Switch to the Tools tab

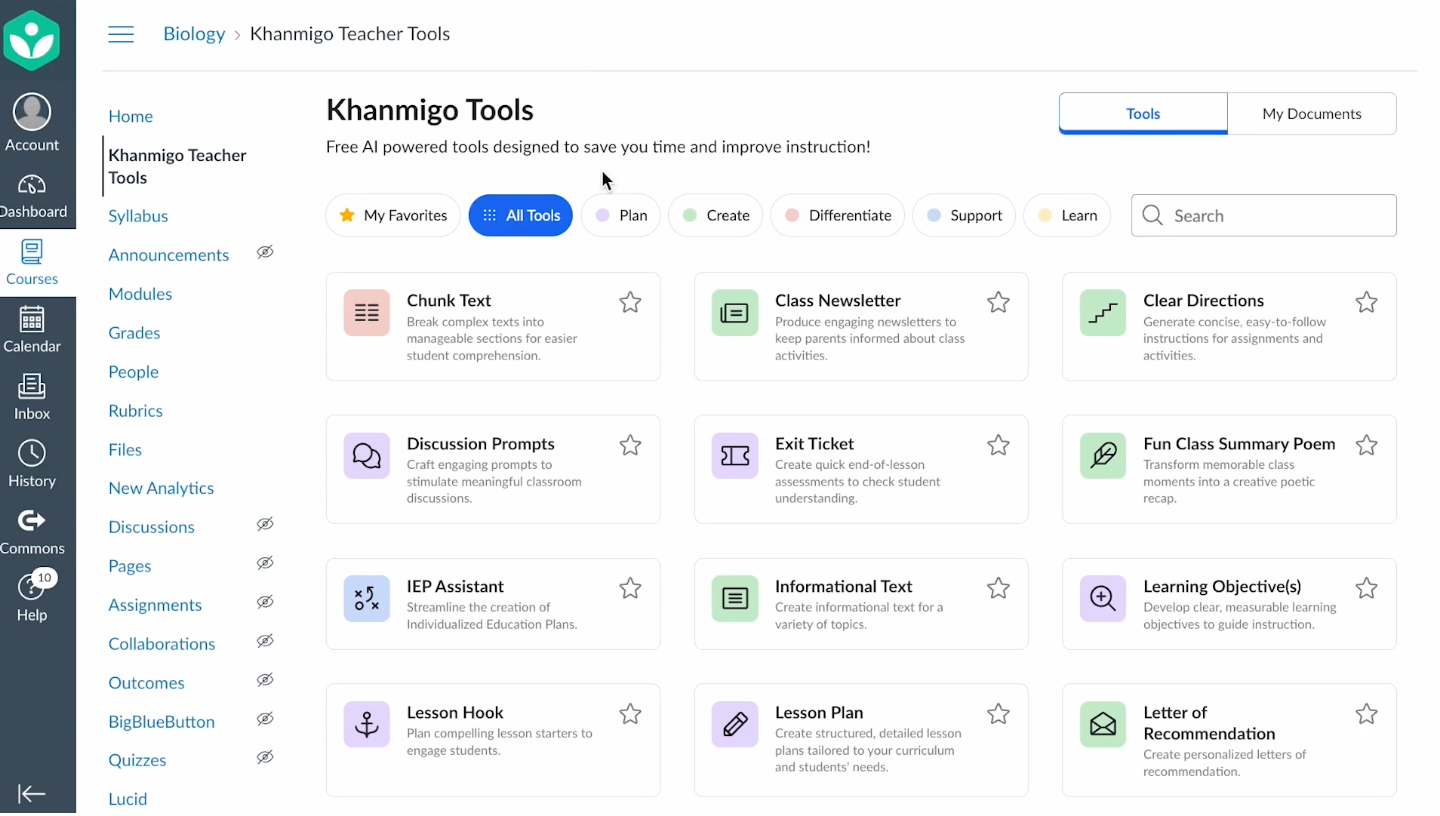(x=1143, y=113)
